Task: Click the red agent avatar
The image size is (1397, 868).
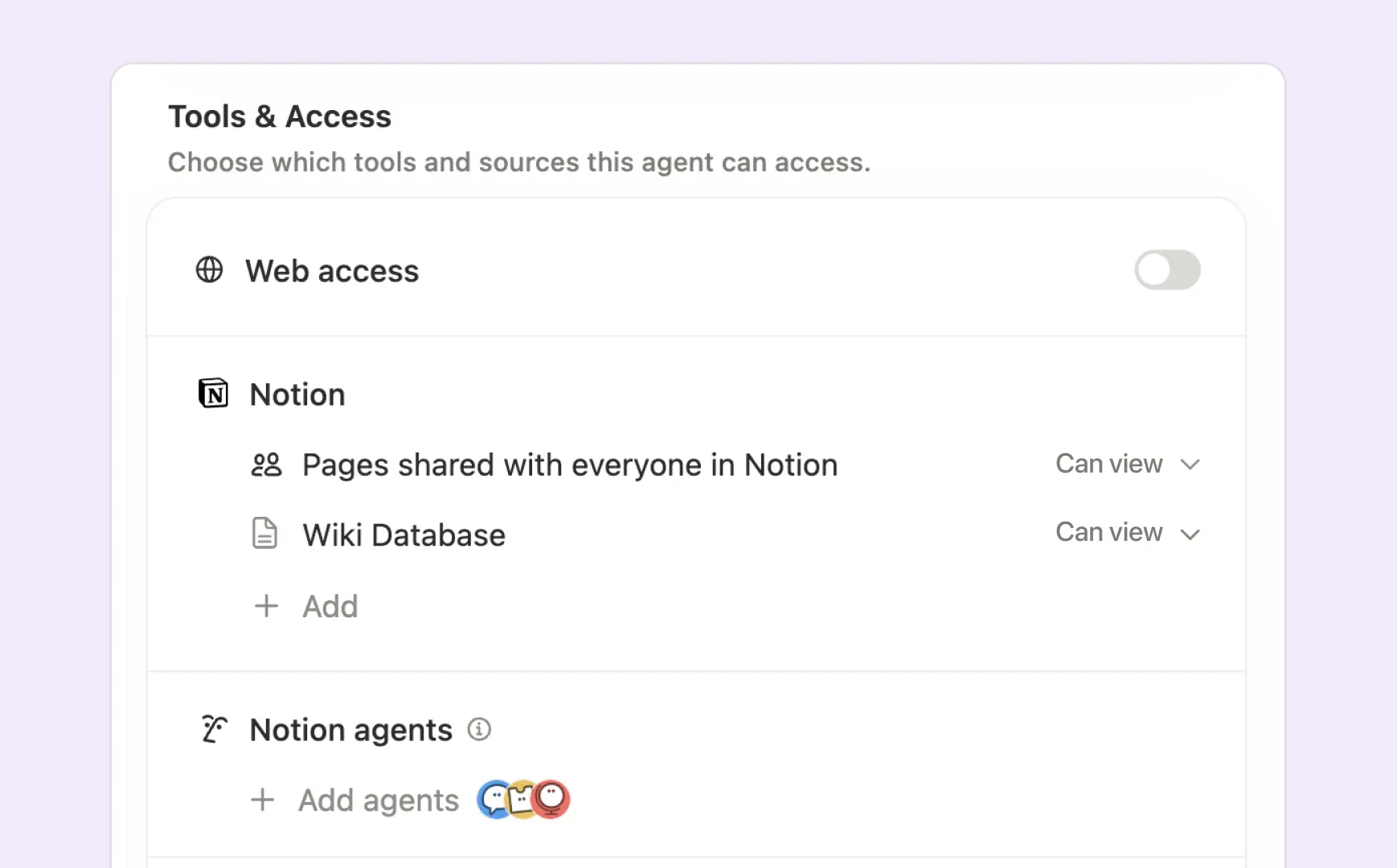Action: 551,800
